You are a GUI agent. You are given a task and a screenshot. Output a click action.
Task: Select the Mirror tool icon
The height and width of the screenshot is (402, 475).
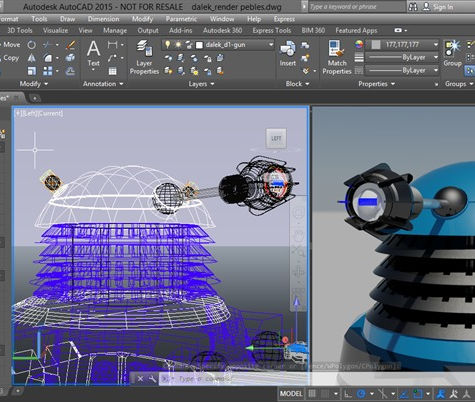(32, 58)
